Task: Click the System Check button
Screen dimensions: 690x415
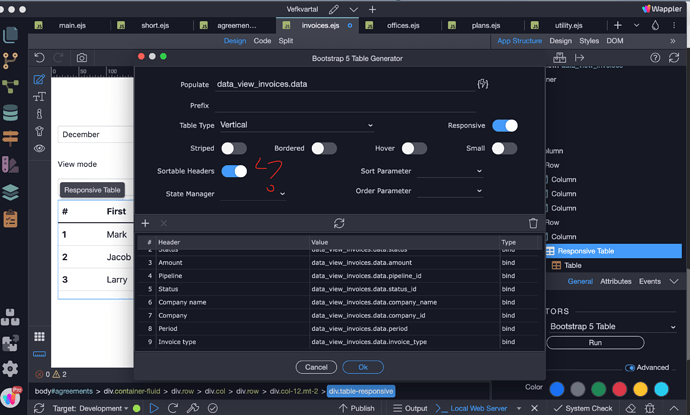Action: [583, 408]
